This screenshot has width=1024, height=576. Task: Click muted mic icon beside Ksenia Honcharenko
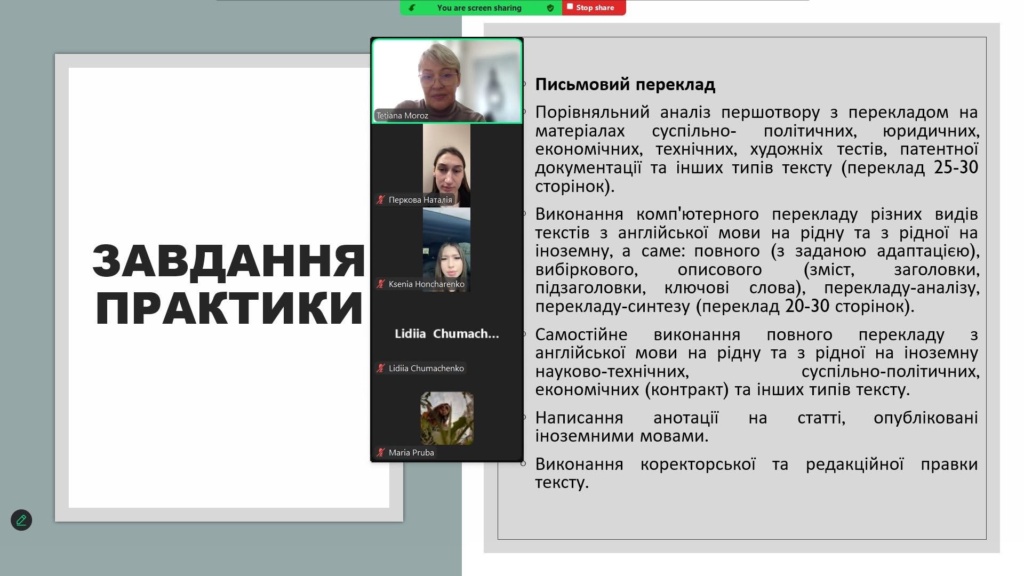[x=381, y=284]
